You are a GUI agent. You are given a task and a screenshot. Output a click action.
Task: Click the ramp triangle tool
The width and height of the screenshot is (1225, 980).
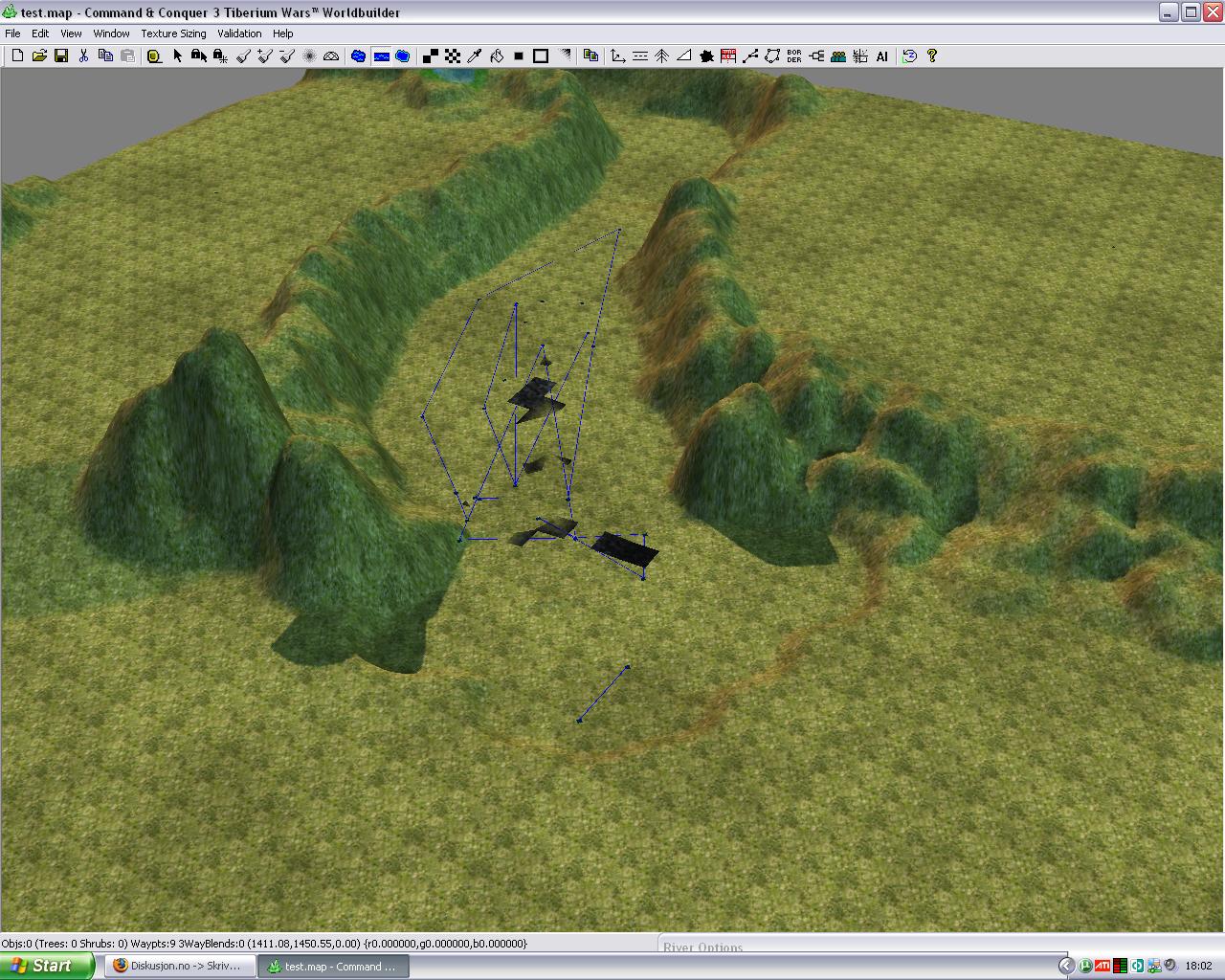pos(684,56)
